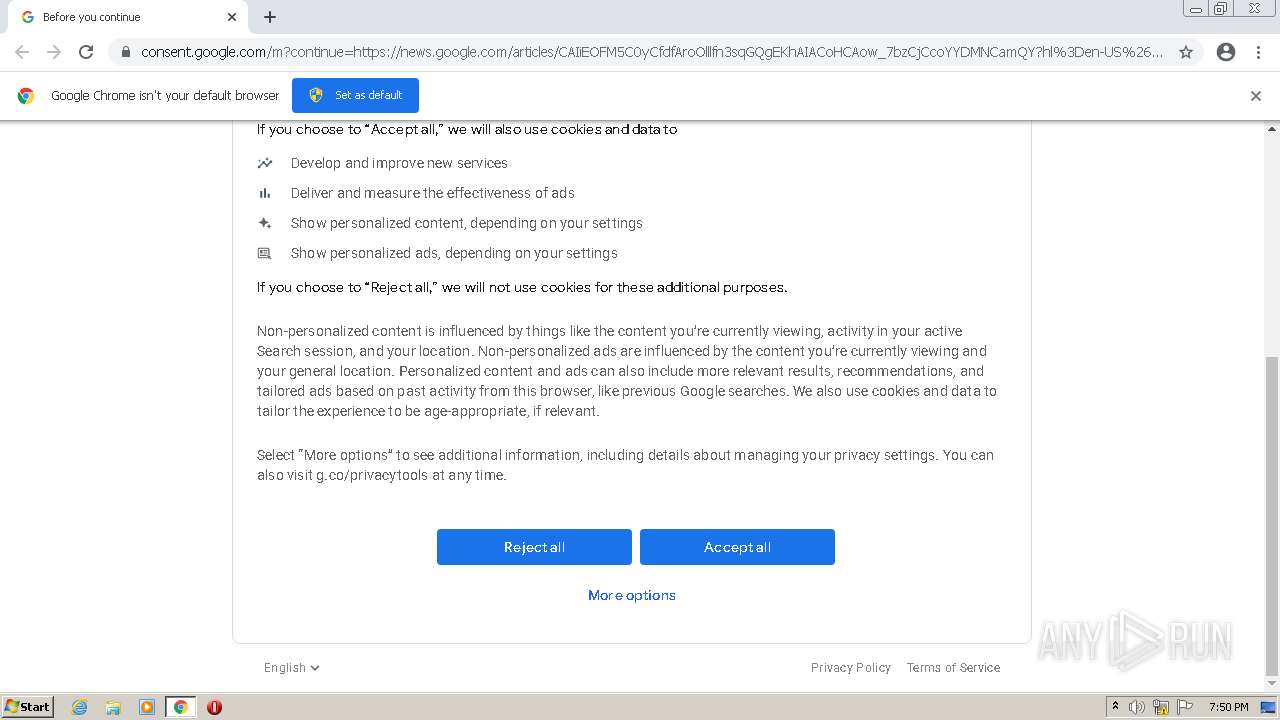Screen dimensions: 1280x720
Task: Open a new tab with the plus button
Action: pos(270,17)
